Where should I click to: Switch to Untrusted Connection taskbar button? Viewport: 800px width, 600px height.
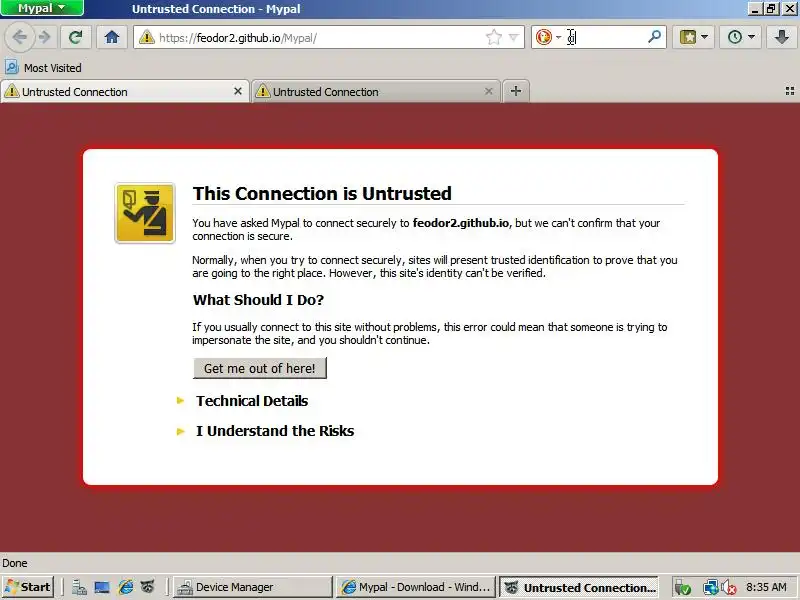(579, 587)
